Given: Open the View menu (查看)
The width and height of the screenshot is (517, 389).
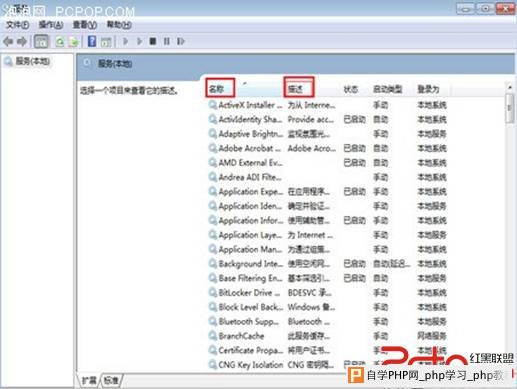Looking at the screenshot, I should click(85, 25).
